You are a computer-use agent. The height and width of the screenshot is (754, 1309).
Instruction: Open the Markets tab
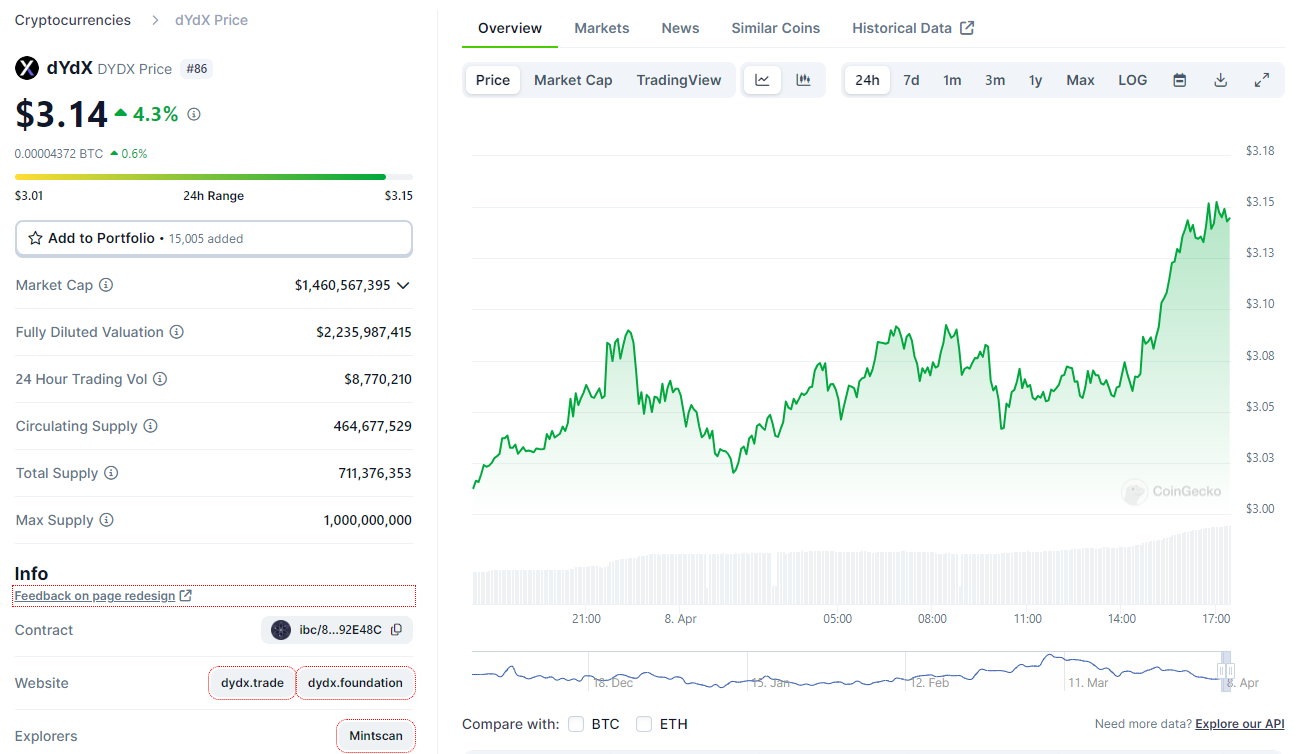click(x=602, y=28)
